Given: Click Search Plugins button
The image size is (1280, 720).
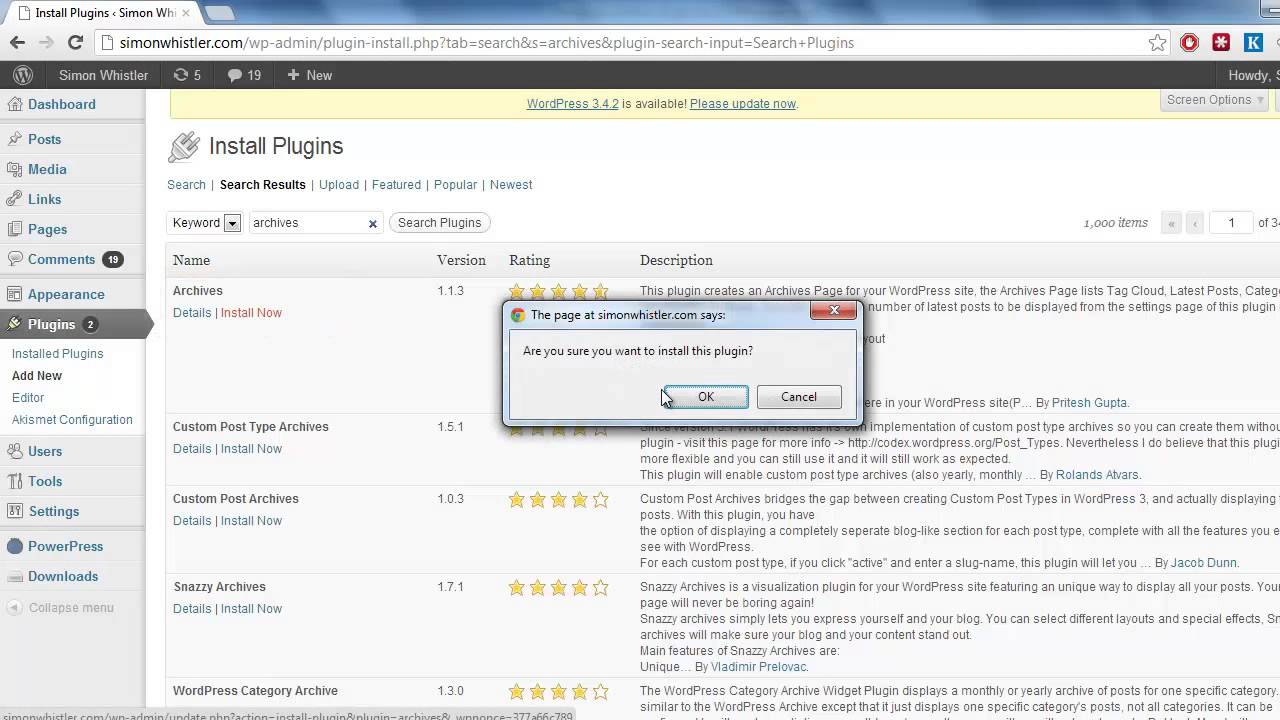Looking at the screenshot, I should click(x=439, y=223).
